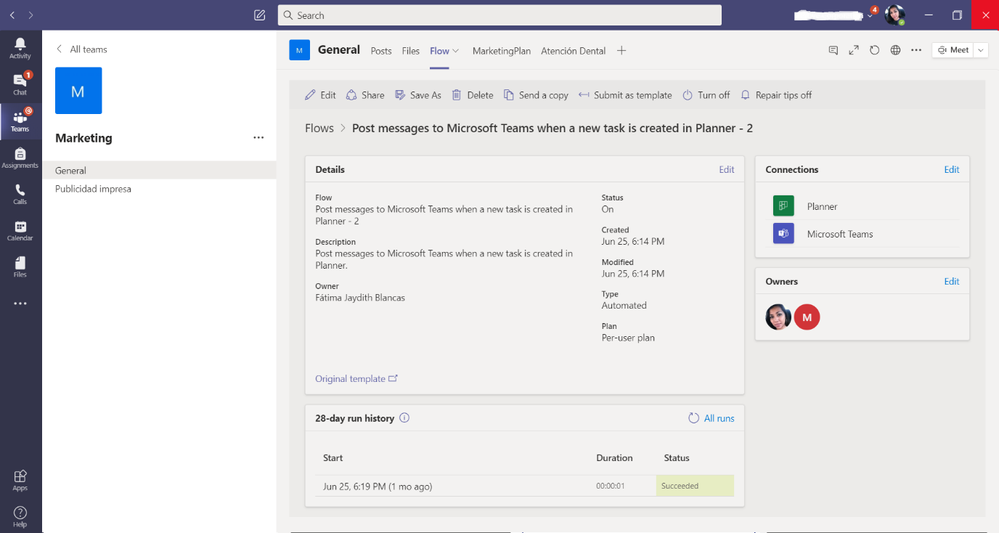Viewport: 999px width, 533px height.
Task: Click the Planner connection name
Action: 822,206
